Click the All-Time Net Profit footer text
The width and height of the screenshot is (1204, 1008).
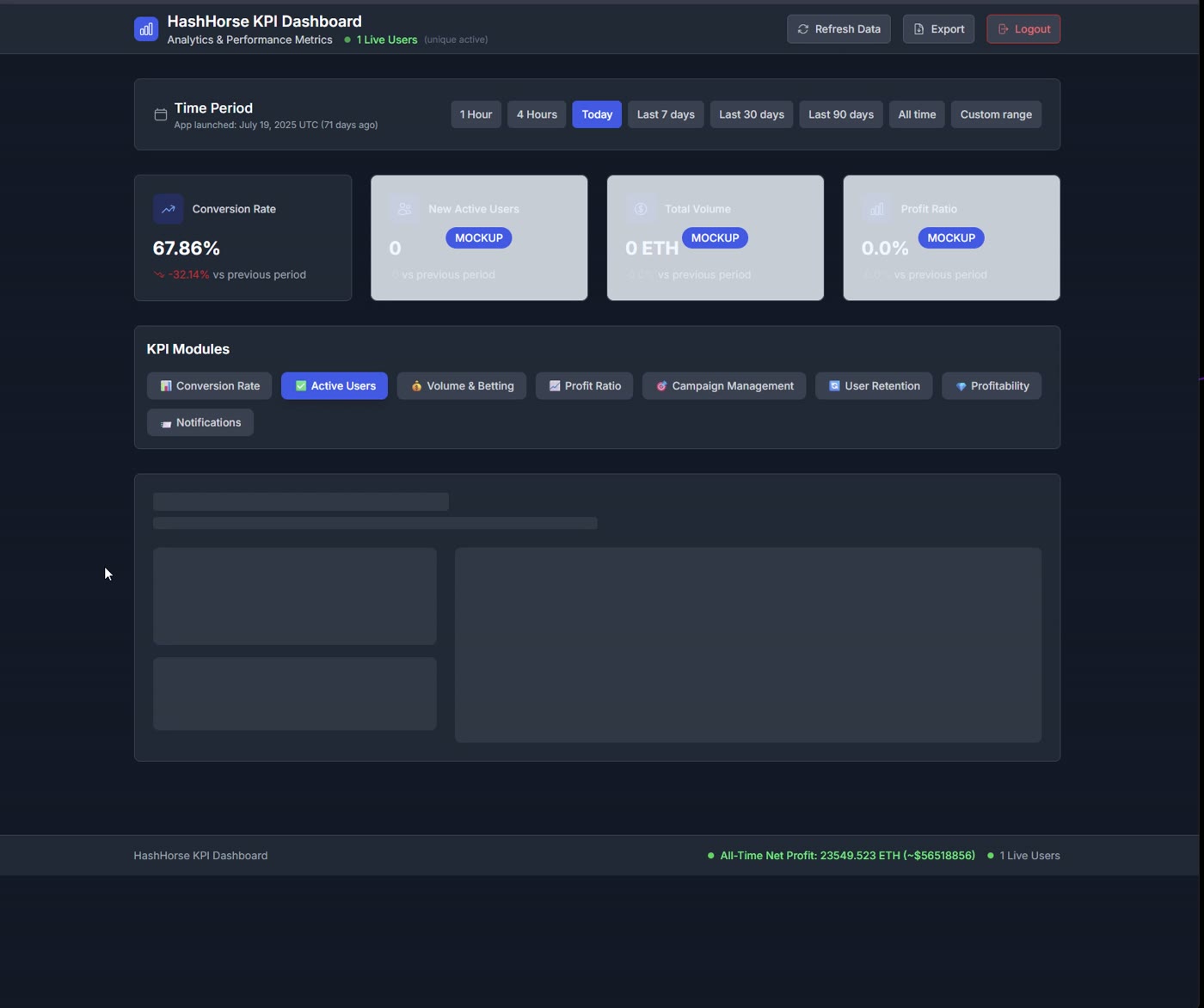tap(848, 856)
